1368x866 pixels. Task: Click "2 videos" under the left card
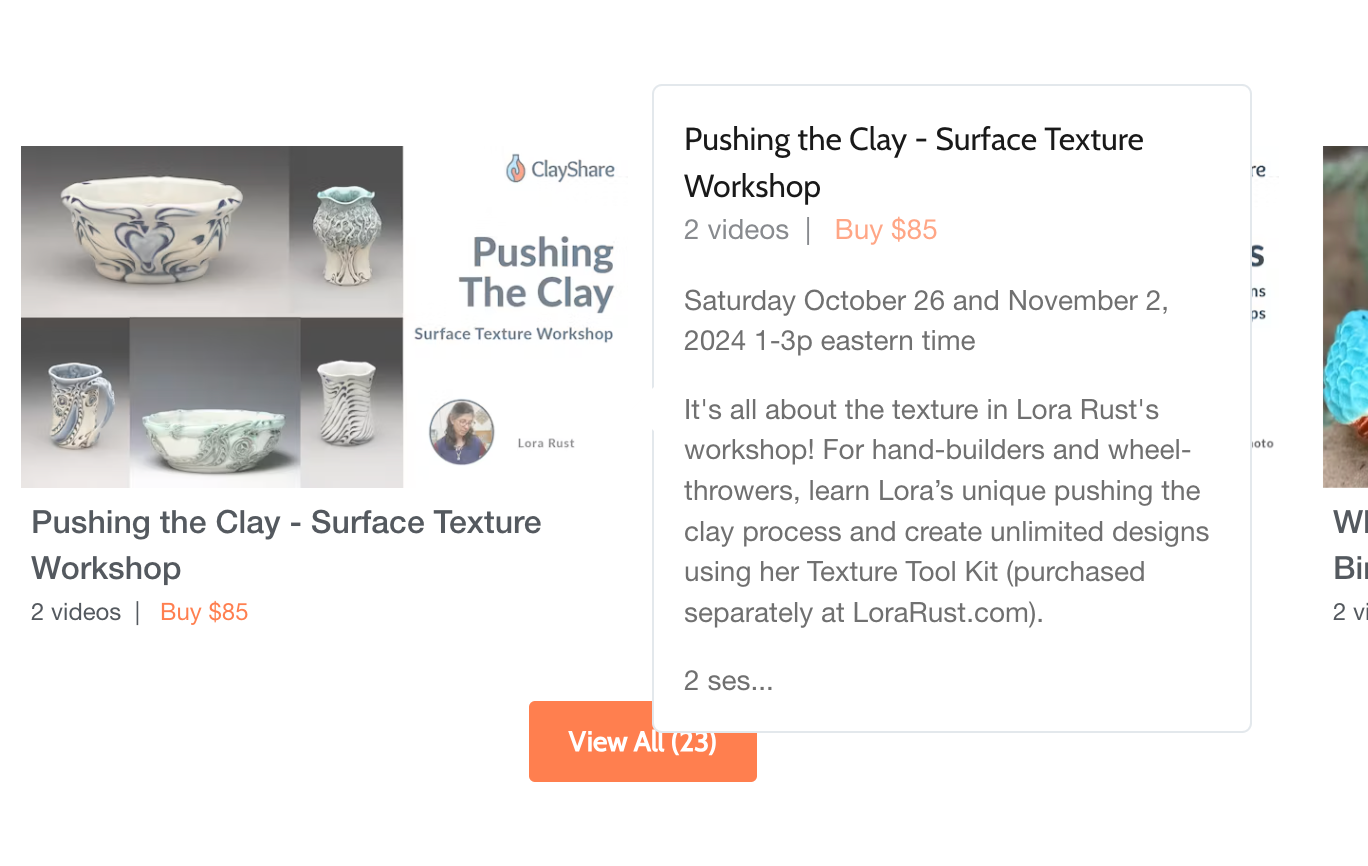click(76, 612)
